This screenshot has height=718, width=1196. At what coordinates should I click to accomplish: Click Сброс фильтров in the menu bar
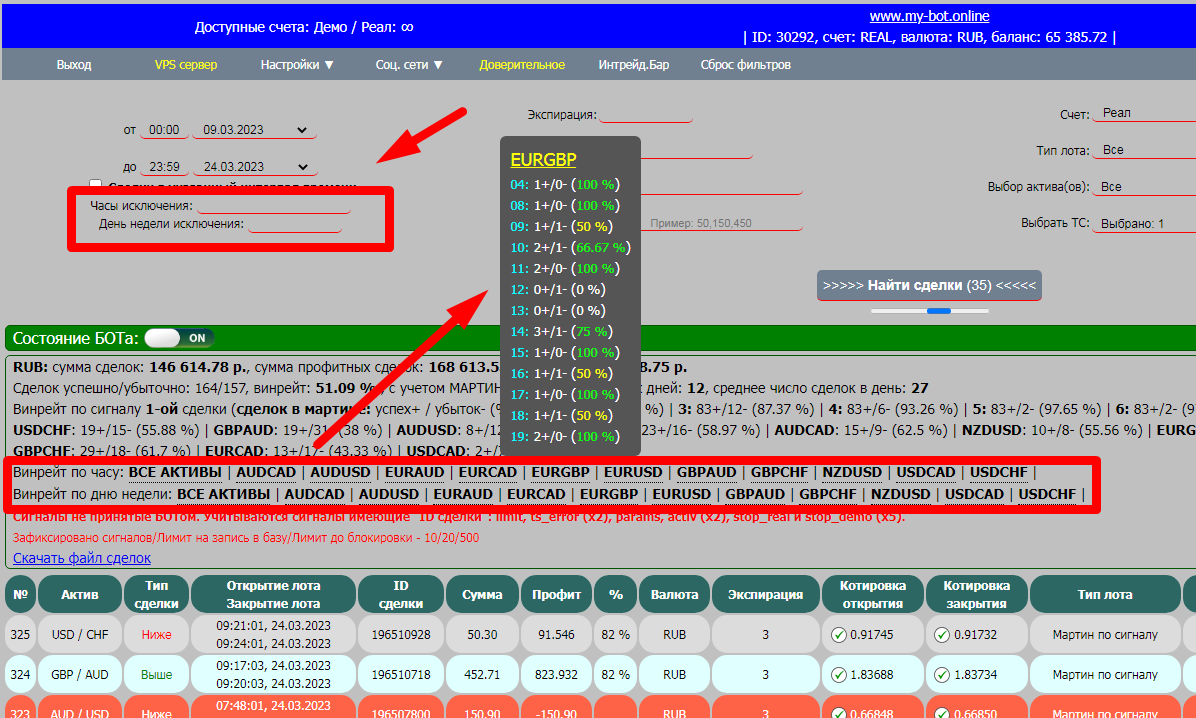click(745, 65)
